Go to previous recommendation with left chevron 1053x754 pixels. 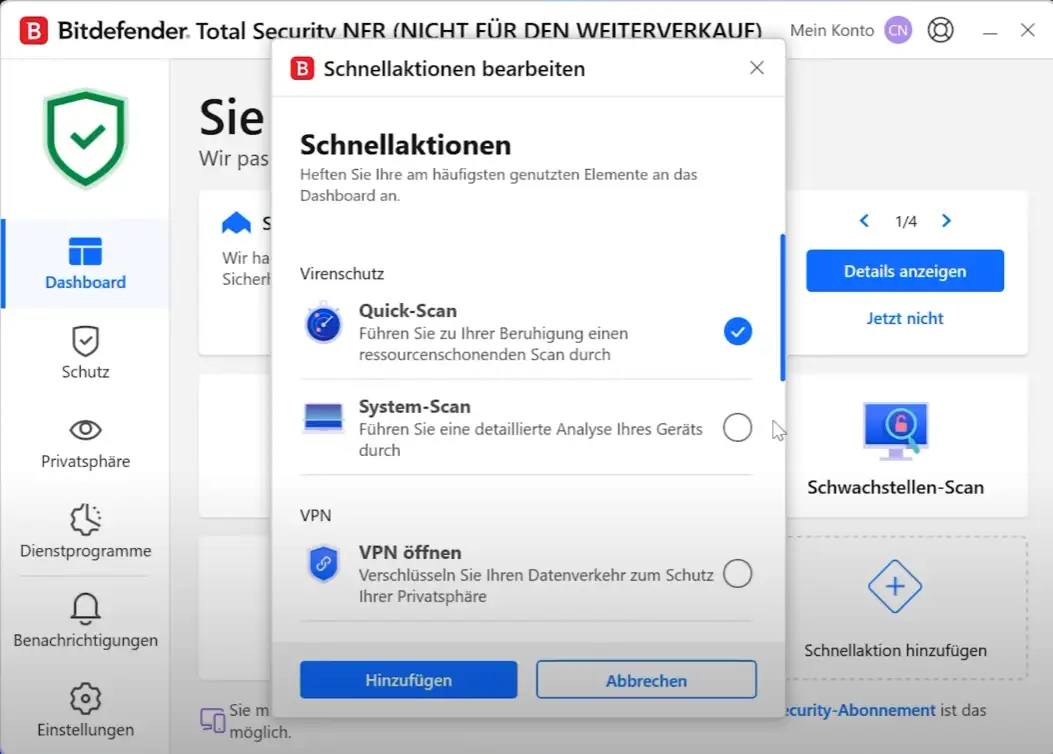(x=865, y=221)
